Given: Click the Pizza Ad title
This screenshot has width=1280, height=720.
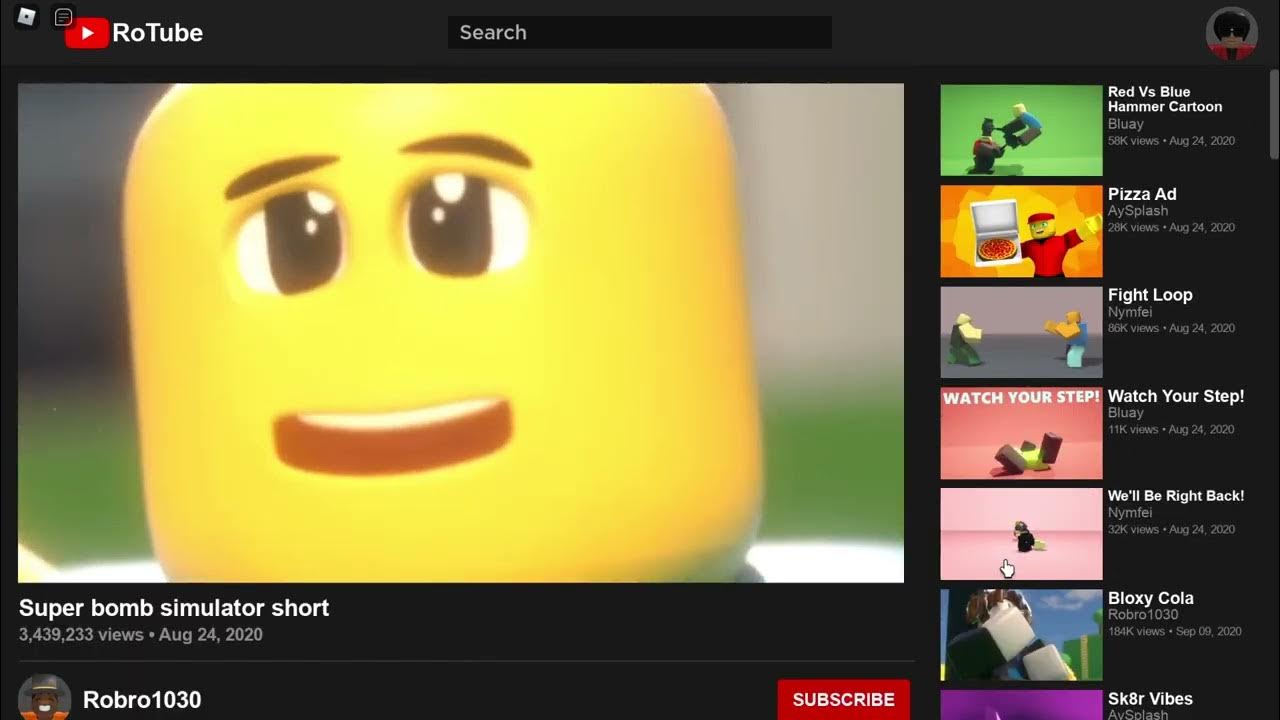Looking at the screenshot, I should pos(1142,194).
